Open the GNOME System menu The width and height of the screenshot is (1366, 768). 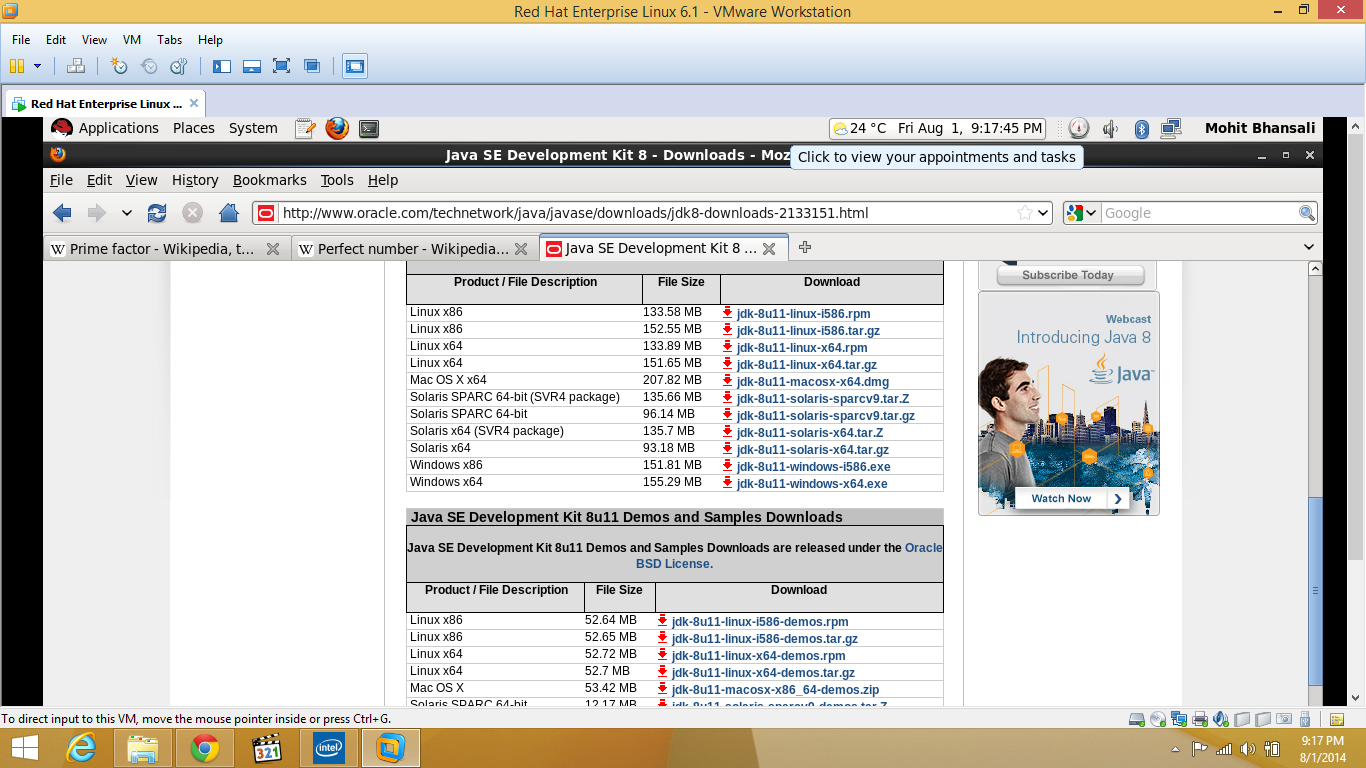tap(253, 128)
